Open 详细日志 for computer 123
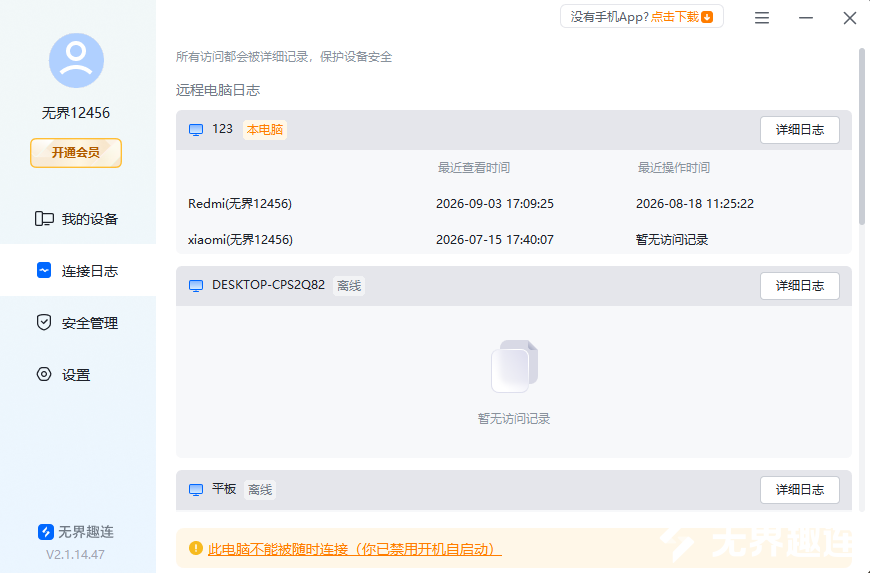870x573 pixels. click(800, 130)
